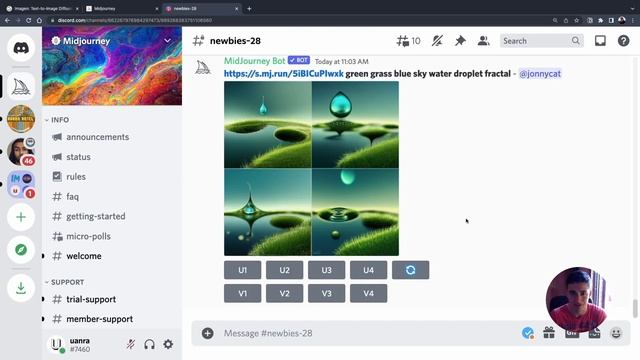Open the inbox icon in header
The height and width of the screenshot is (360, 640).
[x=600, y=41]
